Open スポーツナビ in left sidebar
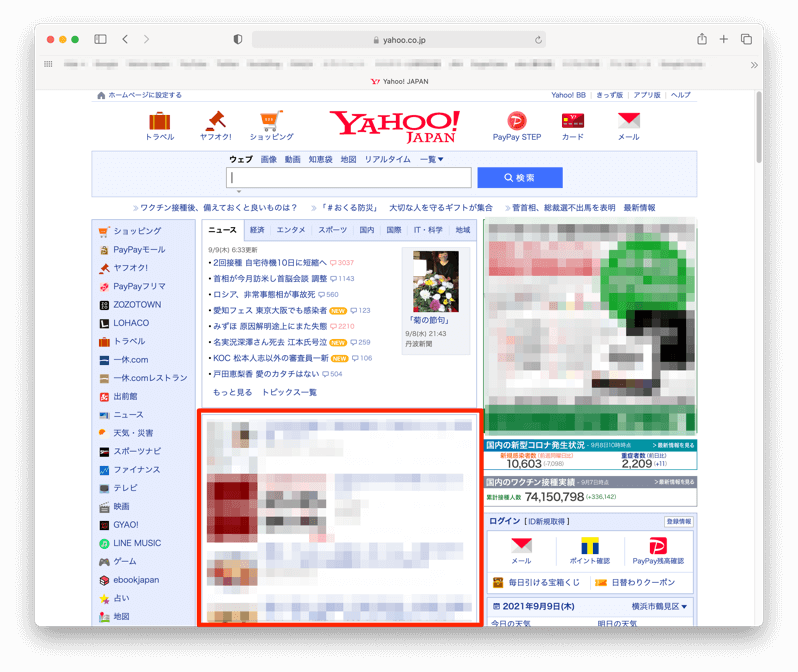The image size is (798, 672). click(x=137, y=451)
